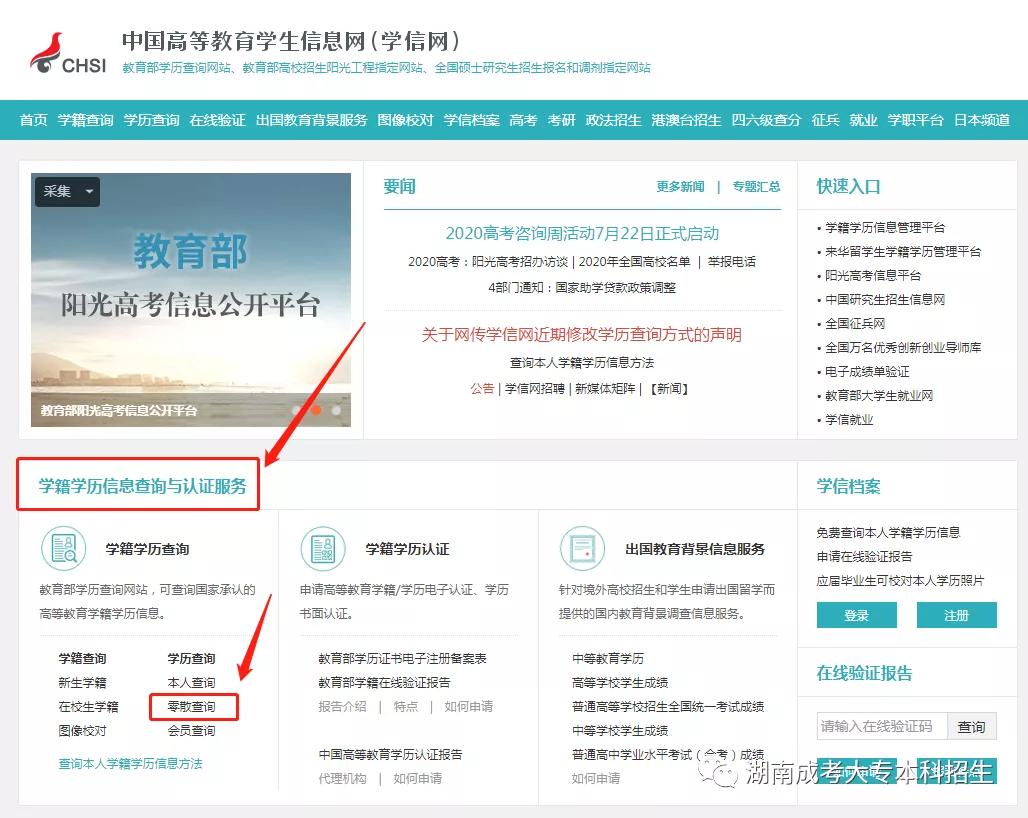This screenshot has width=1028, height=818.
Task: Open the 考研 navigation item
Action: tap(560, 120)
